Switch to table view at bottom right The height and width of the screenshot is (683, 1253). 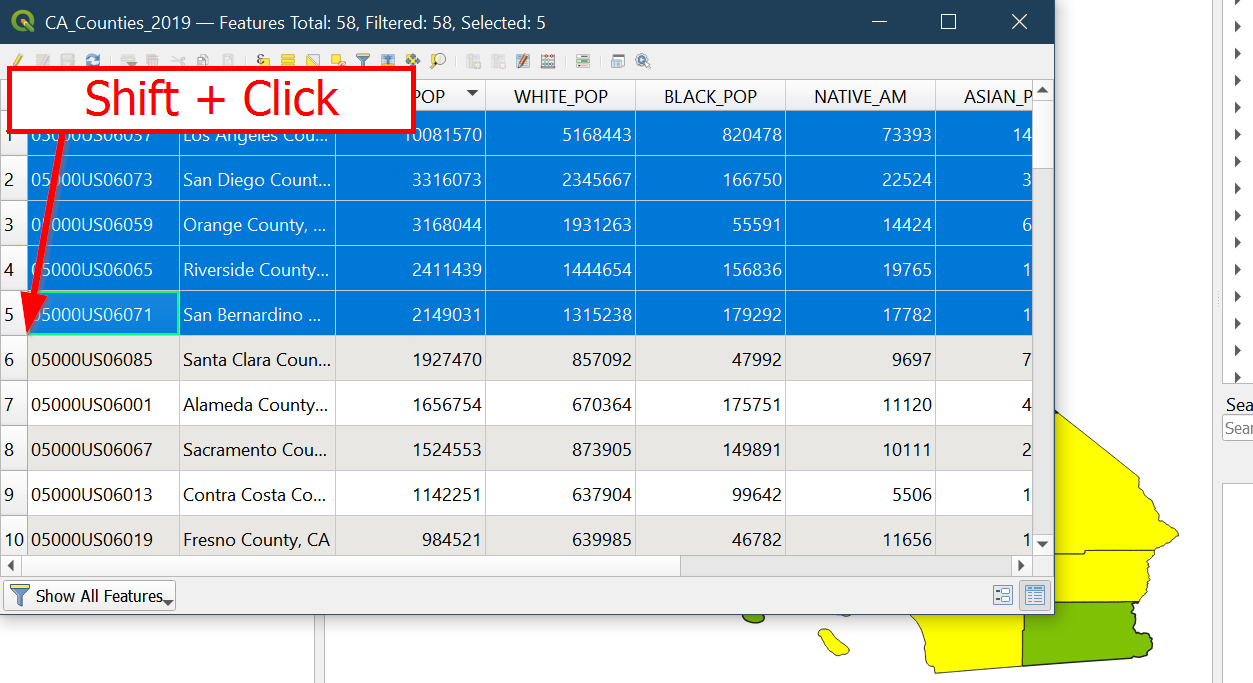(1034, 596)
